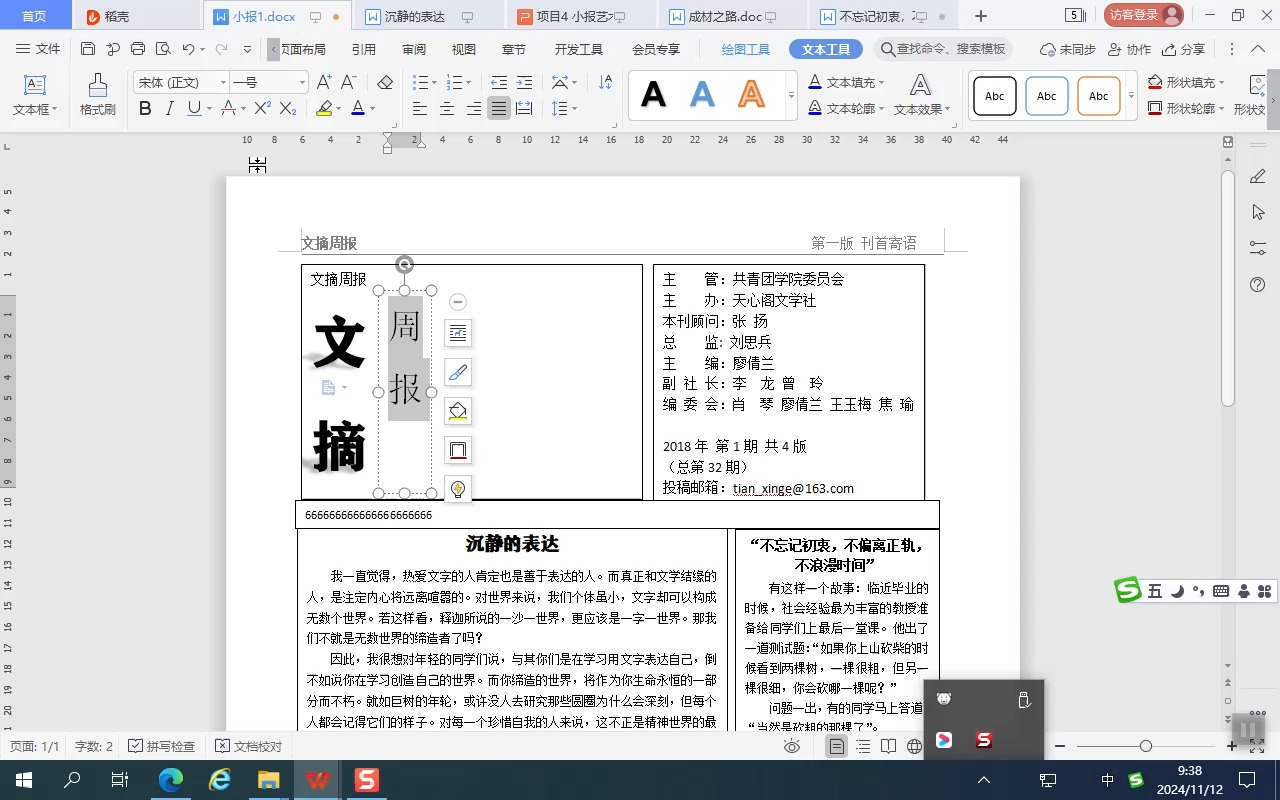
Task: Click the floating lightbulb suggestion icon
Action: pos(458,489)
